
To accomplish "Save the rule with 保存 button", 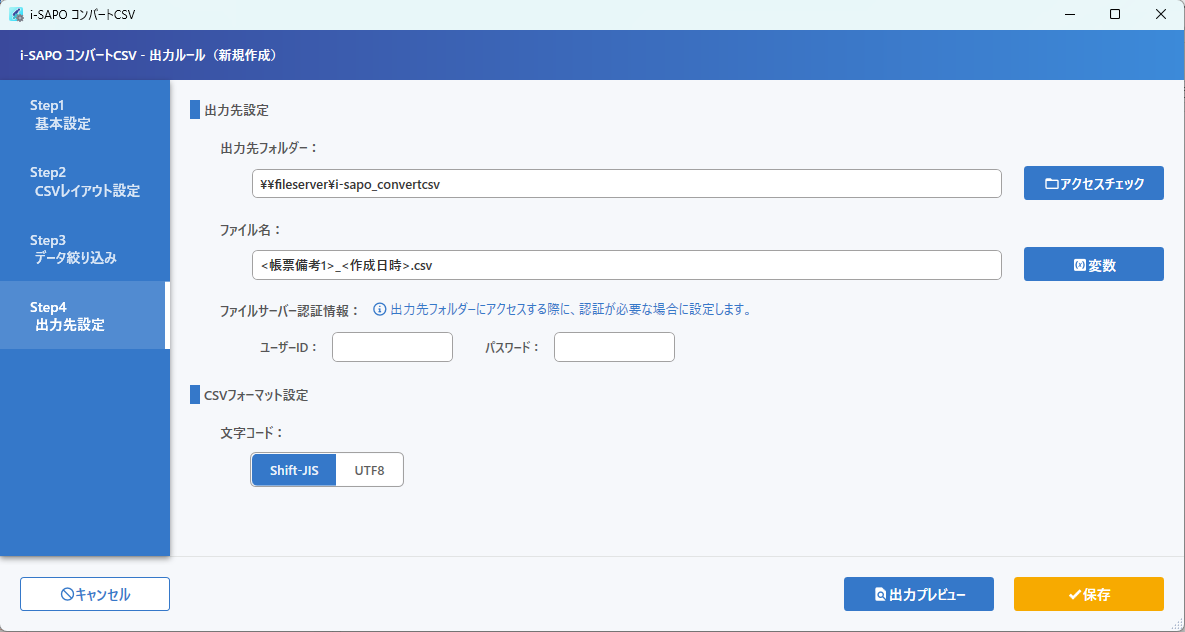I will [x=1089, y=594].
